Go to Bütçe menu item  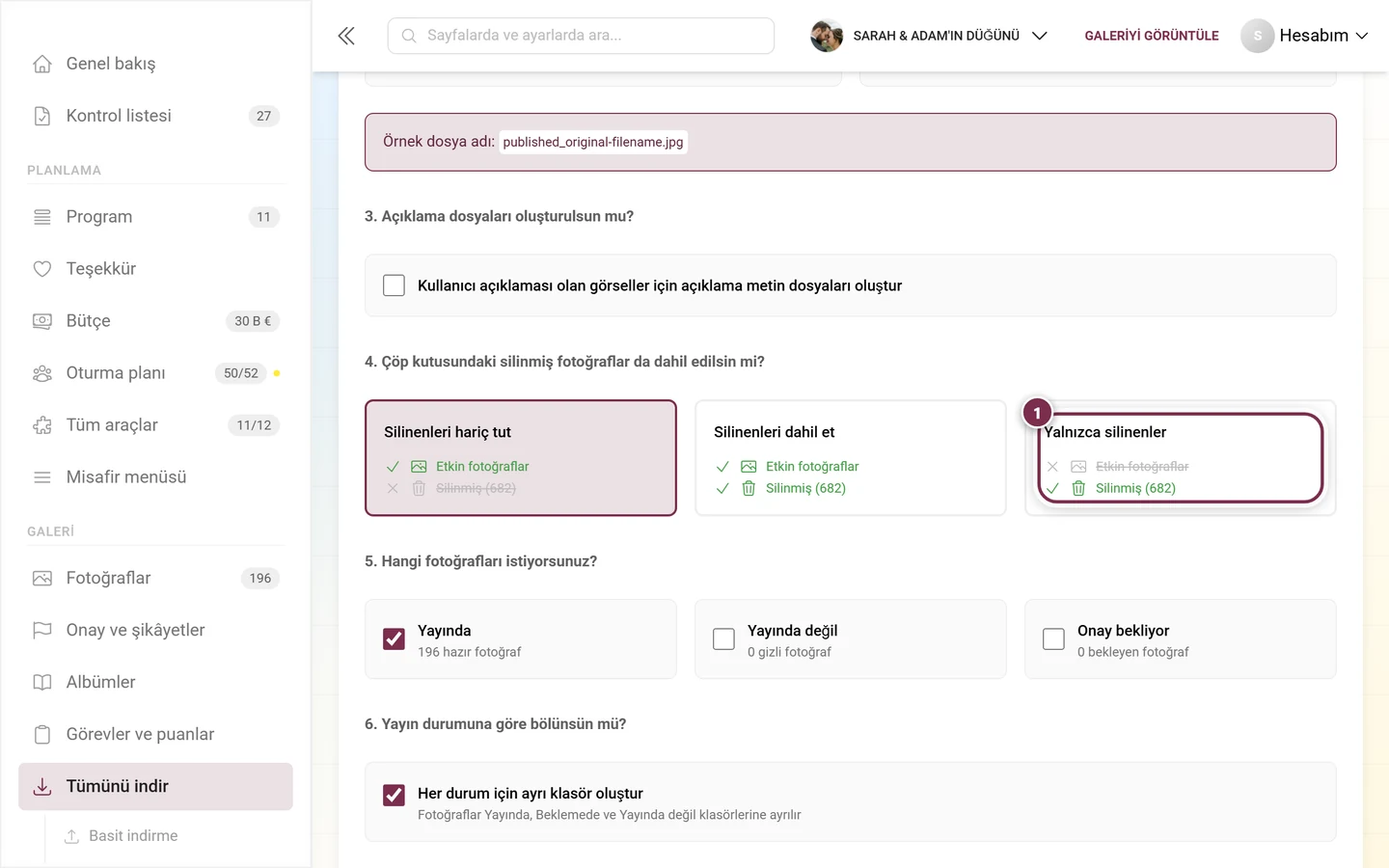coord(155,321)
